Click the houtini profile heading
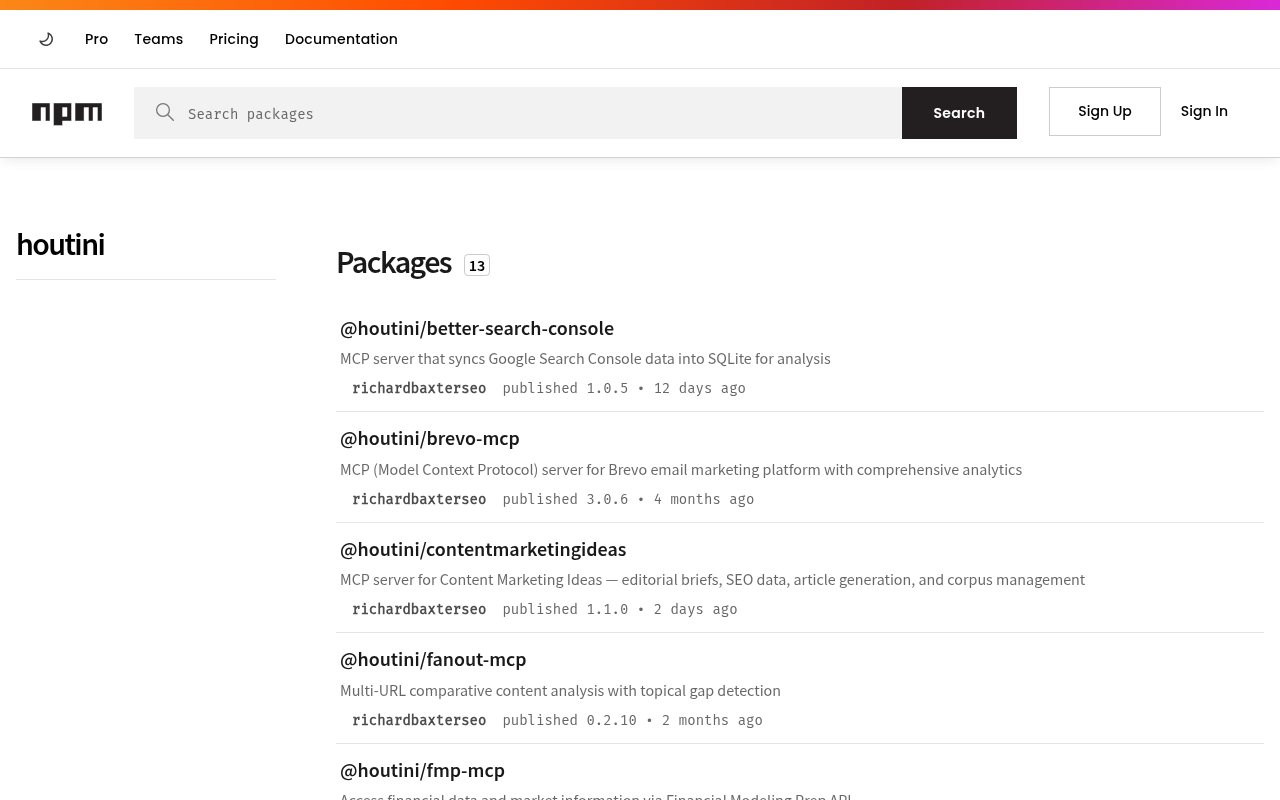The height and width of the screenshot is (800, 1280). tap(60, 244)
